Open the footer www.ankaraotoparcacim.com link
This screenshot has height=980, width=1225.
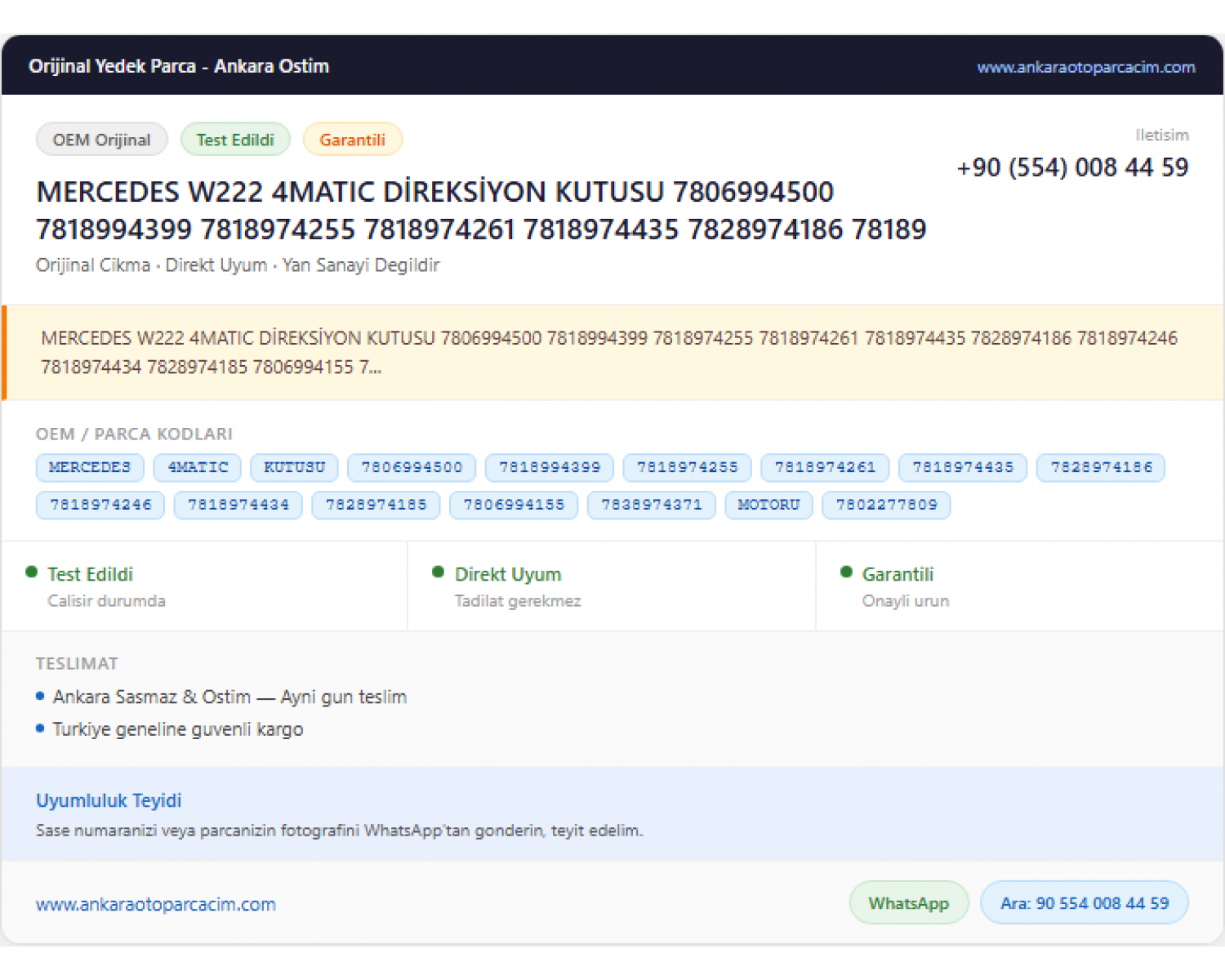[156, 905]
